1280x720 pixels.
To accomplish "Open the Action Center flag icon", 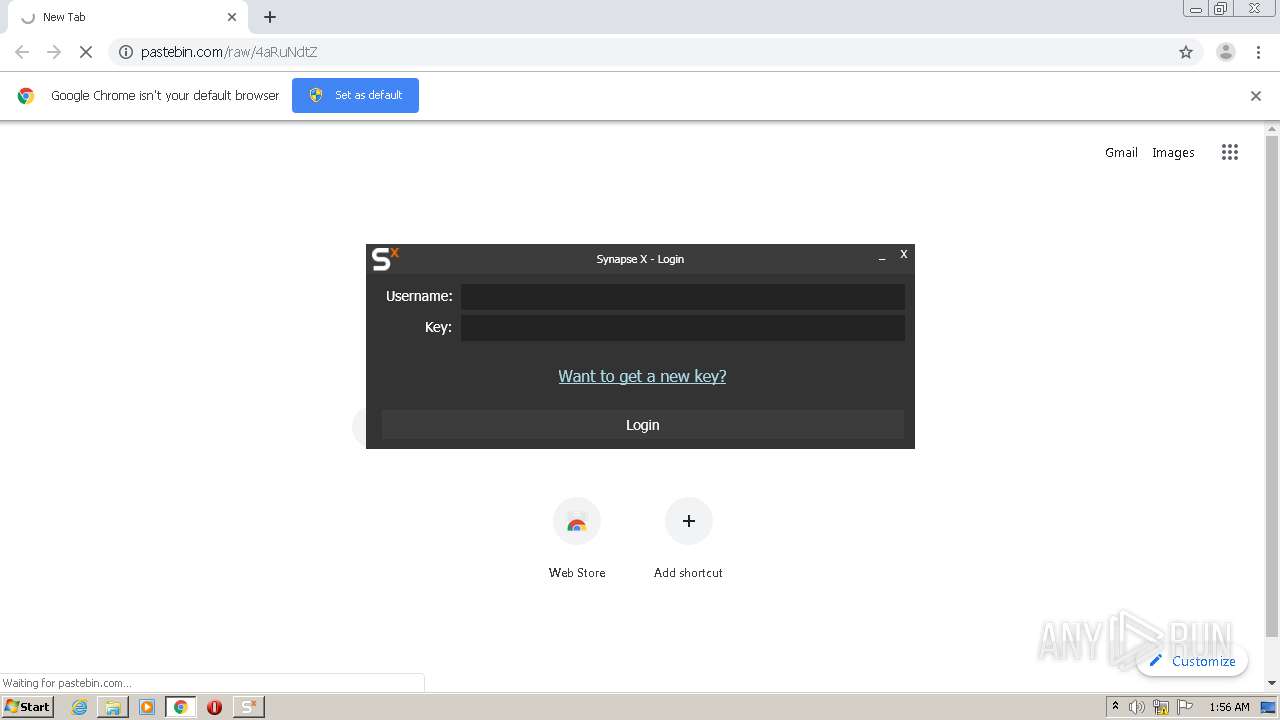I will (x=1185, y=707).
